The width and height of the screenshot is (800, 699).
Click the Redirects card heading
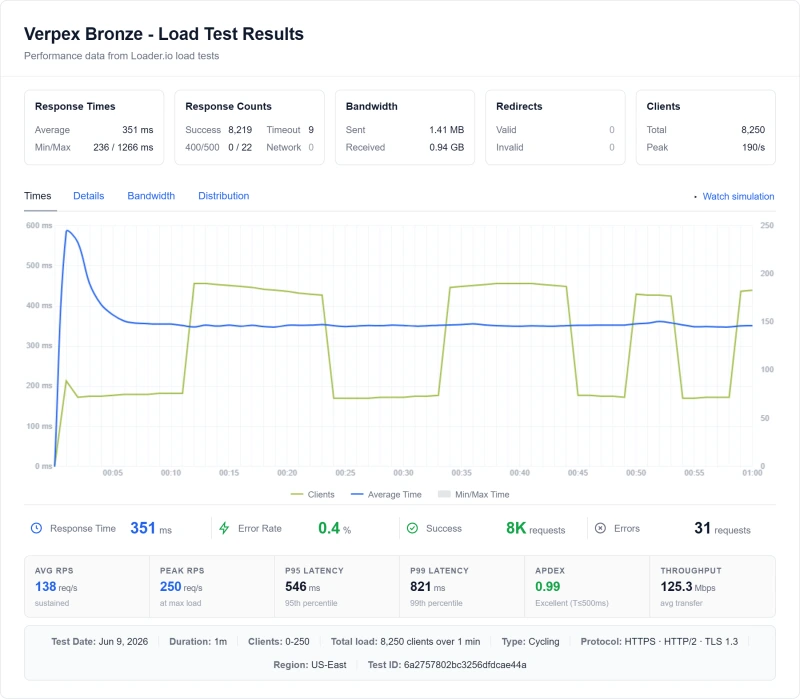click(519, 106)
